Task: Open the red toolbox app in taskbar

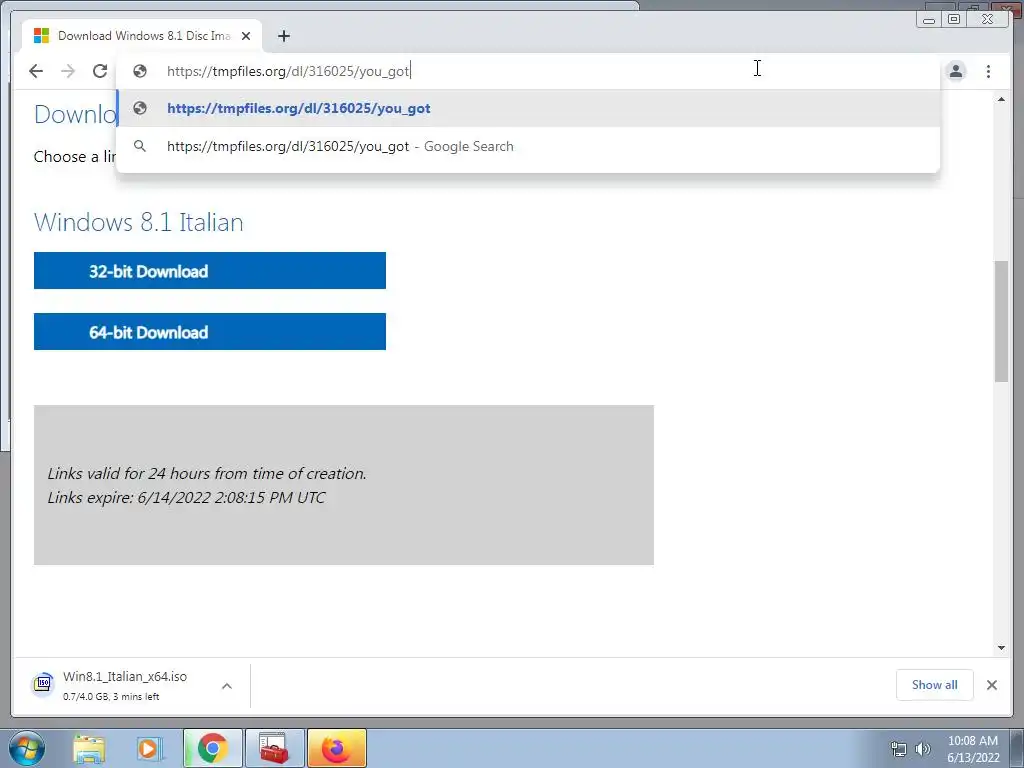Action: click(x=274, y=748)
